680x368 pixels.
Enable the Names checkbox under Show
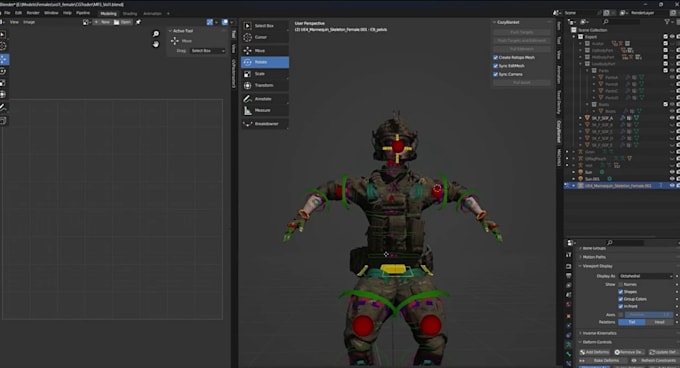click(x=621, y=284)
